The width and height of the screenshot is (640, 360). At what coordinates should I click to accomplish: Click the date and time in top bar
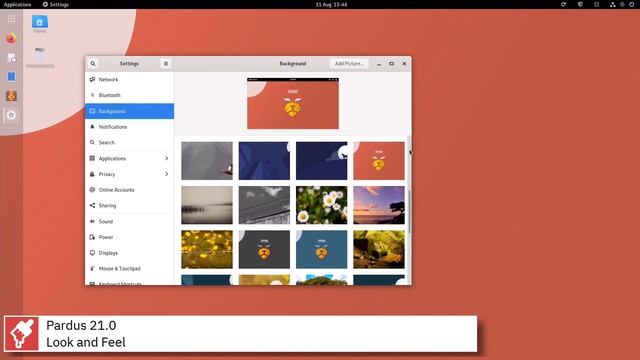(x=331, y=4)
